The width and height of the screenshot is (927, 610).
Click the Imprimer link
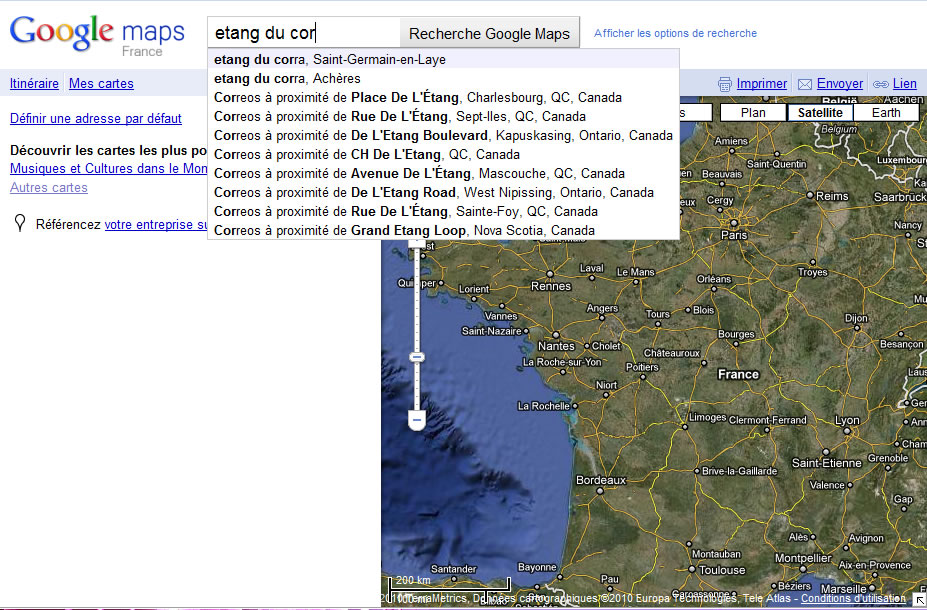[761, 83]
